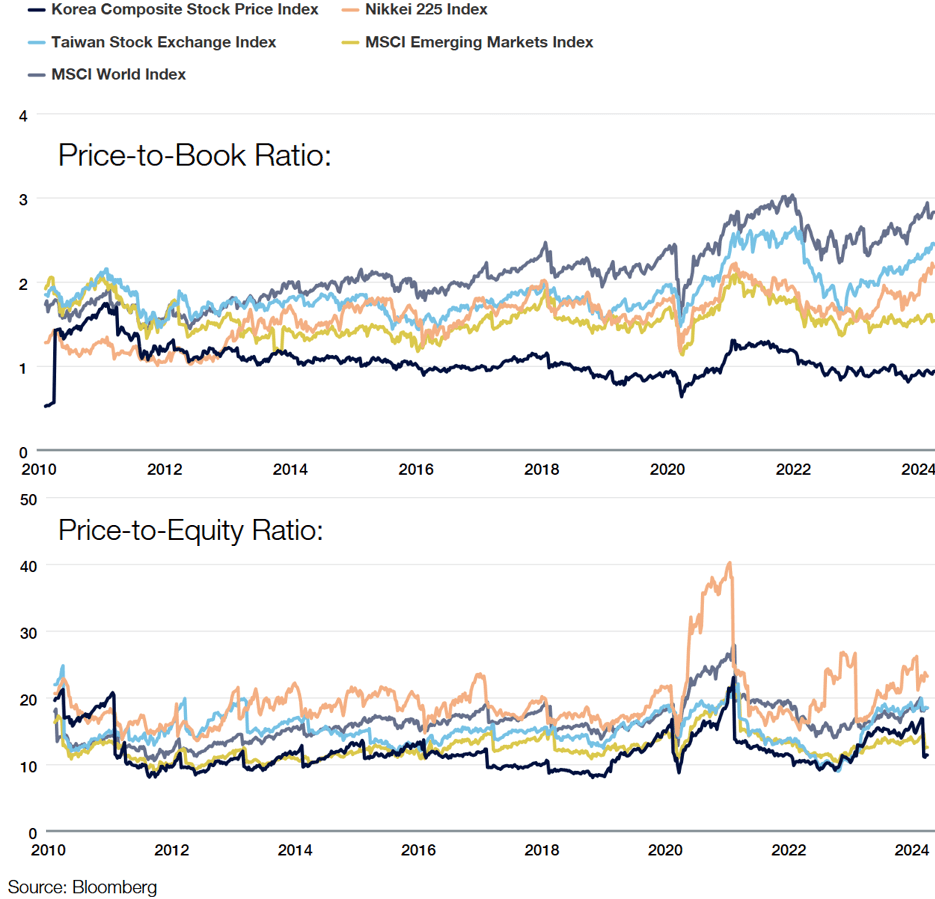
Task: Click 2016 on the Price-to-Equity chart x-axis
Action: pos(418,850)
